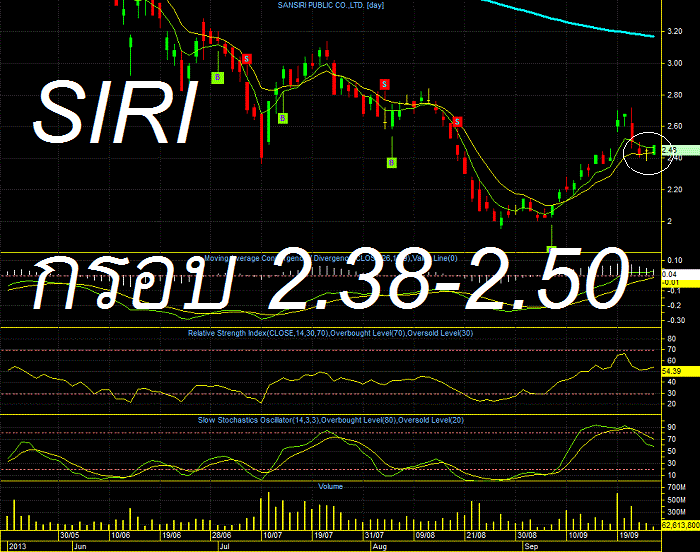Click the RSI current value 54.39
Image resolution: width=700 pixels, height=552 pixels.
pyautogui.click(x=680, y=371)
